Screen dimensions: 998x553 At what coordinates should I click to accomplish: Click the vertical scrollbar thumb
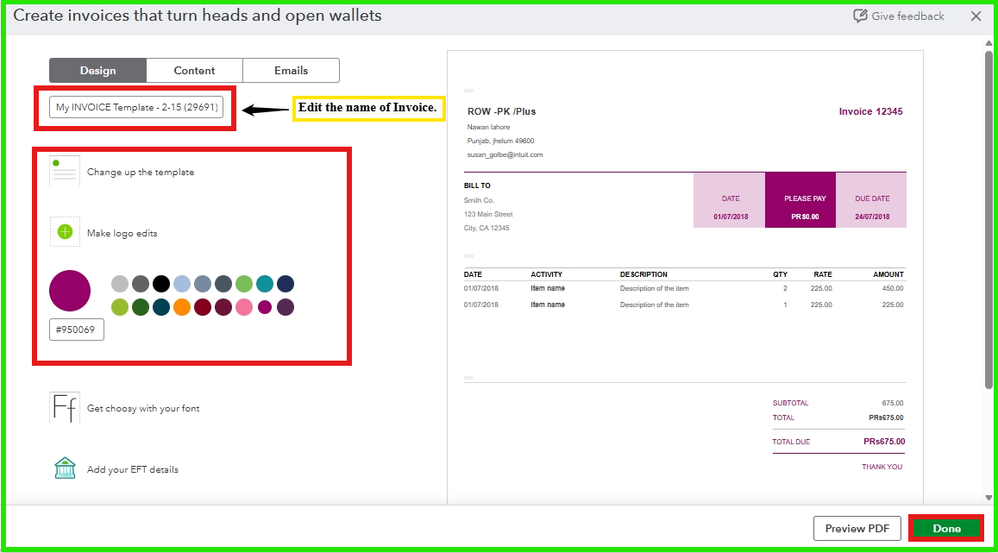988,220
